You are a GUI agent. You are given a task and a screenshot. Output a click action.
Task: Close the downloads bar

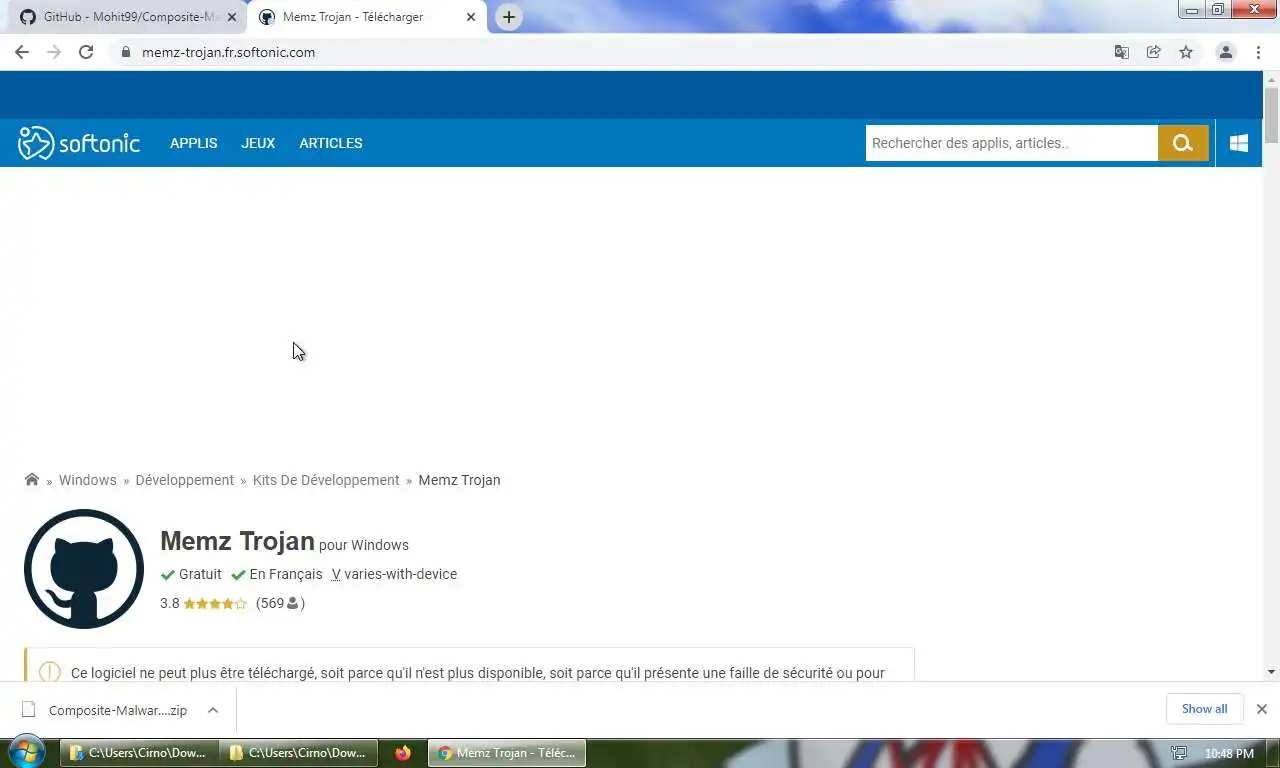(1262, 709)
